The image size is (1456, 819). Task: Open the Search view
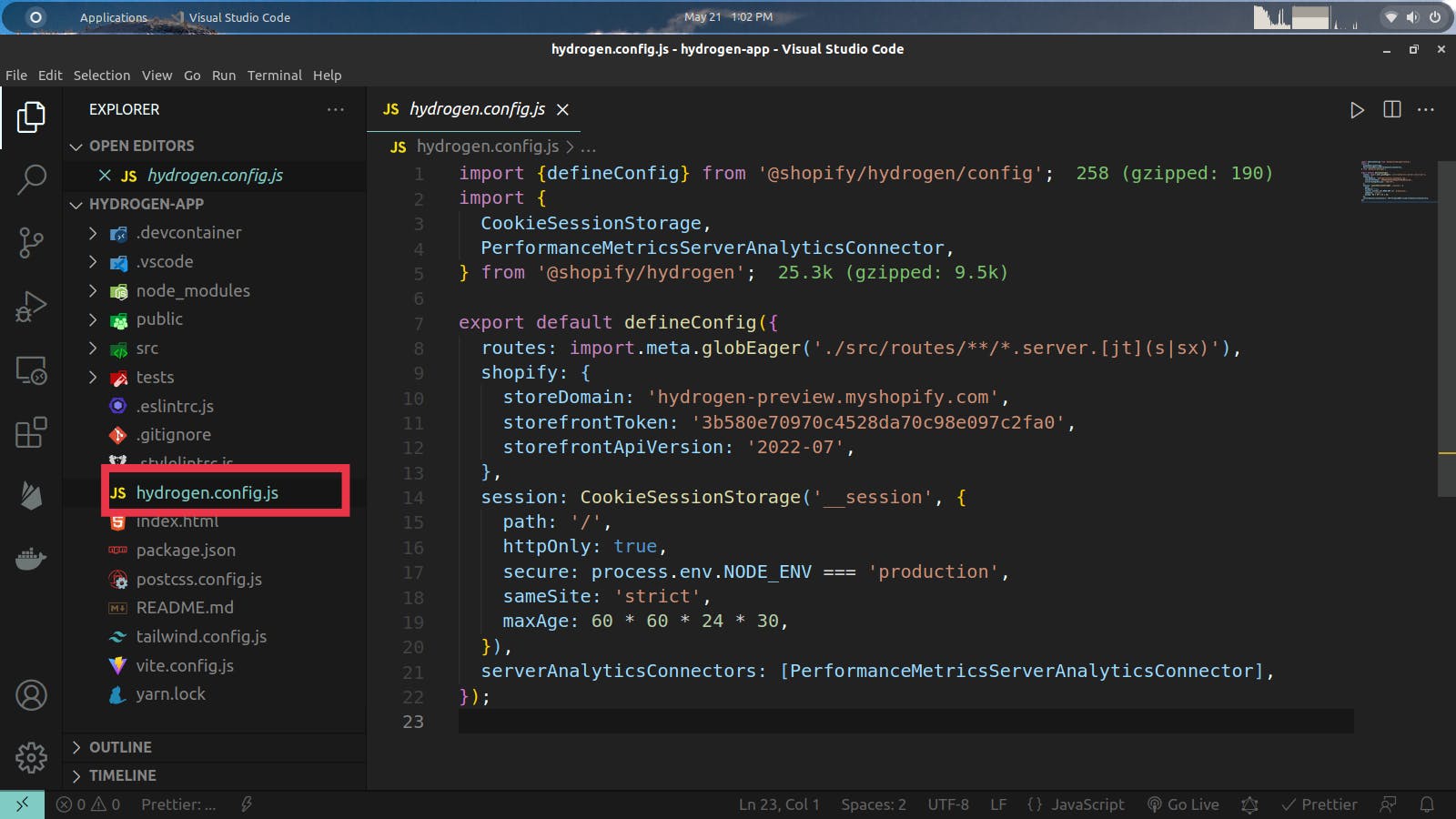(31, 179)
